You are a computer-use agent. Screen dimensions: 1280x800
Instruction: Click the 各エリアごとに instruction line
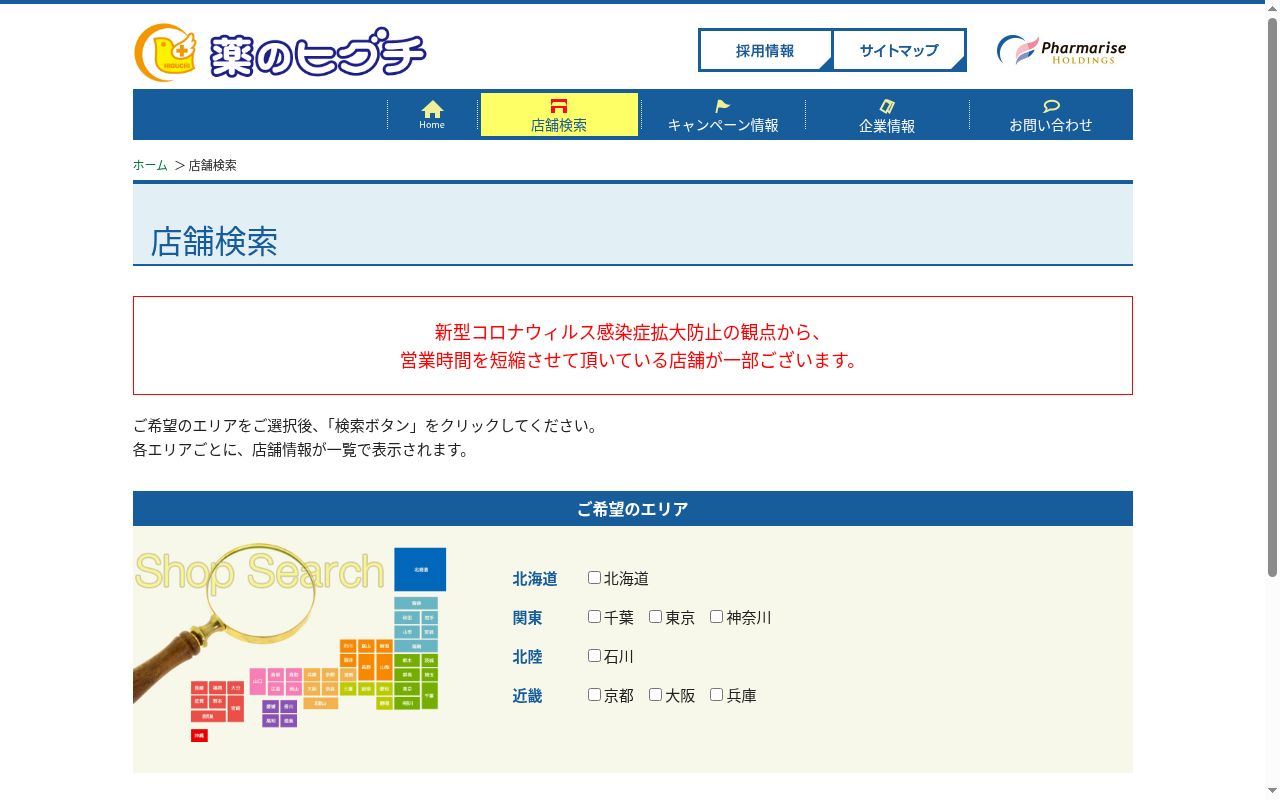pyautogui.click(x=302, y=450)
